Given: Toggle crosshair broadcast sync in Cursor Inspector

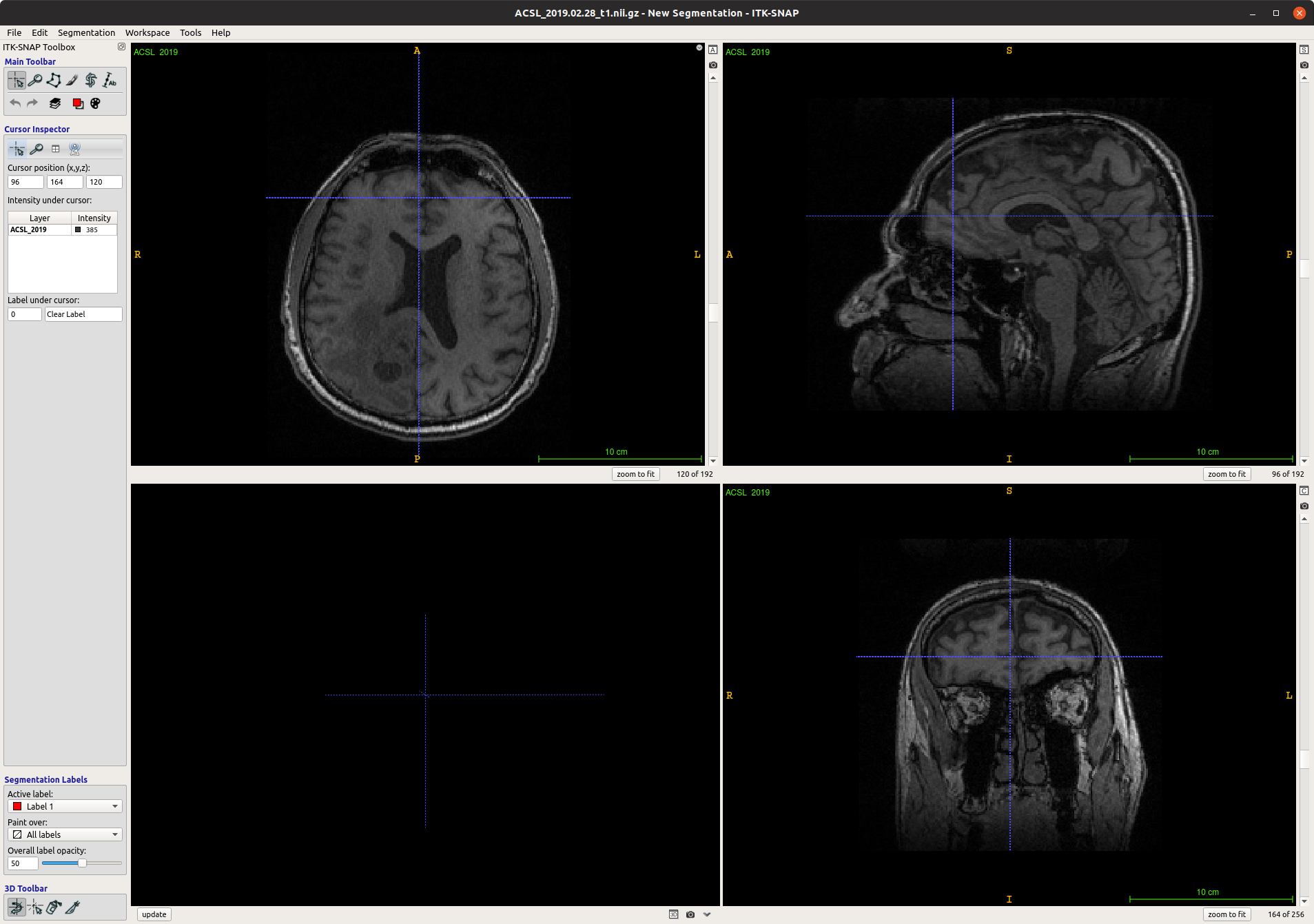Looking at the screenshot, I should click(75, 149).
